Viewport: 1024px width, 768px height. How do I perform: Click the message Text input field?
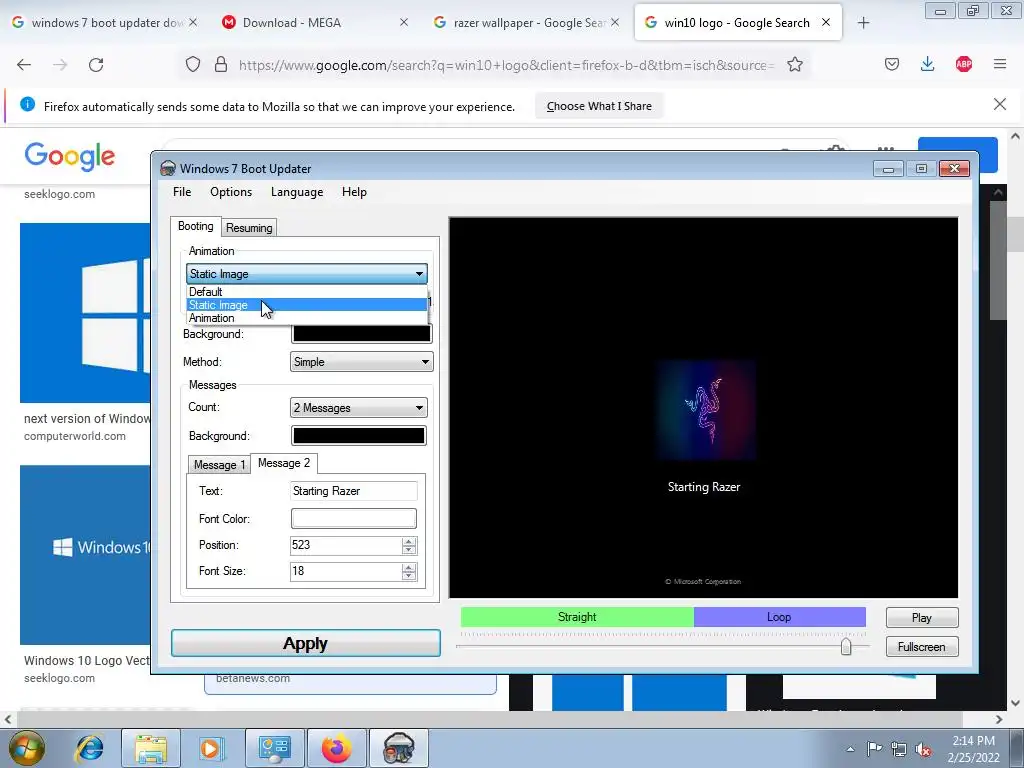[353, 491]
